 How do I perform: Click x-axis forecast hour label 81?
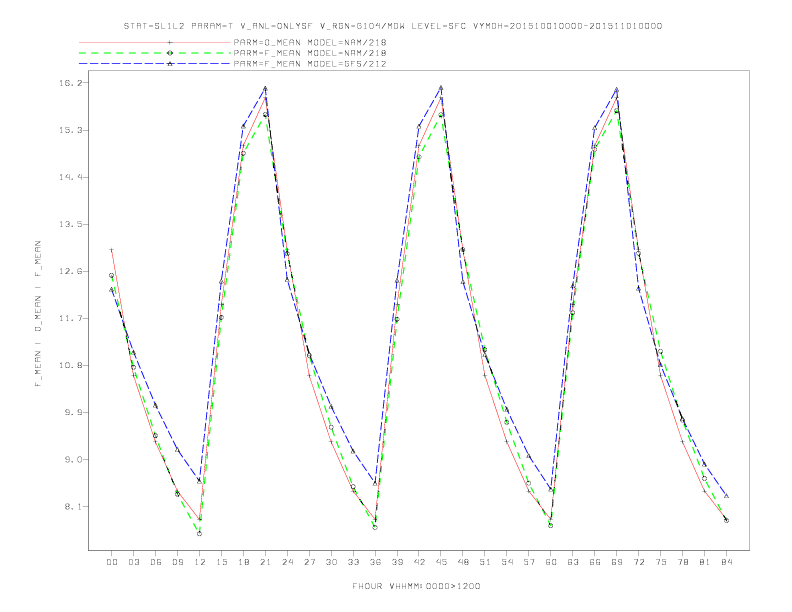click(x=705, y=562)
